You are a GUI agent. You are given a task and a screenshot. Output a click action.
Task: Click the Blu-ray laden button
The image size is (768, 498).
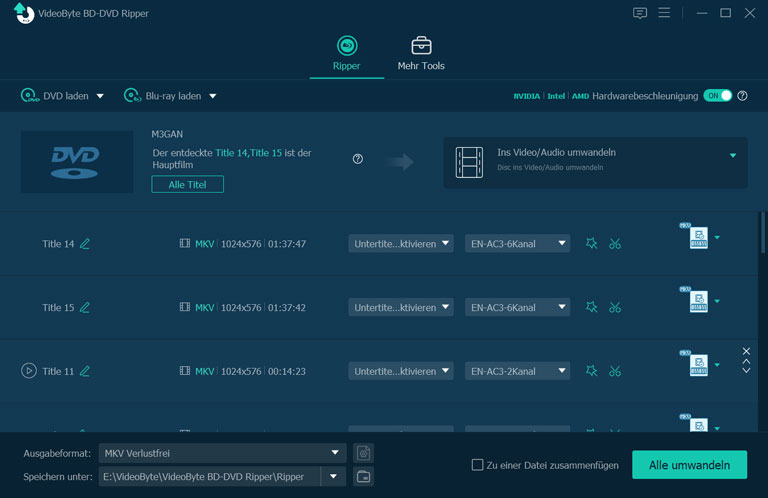[163, 96]
